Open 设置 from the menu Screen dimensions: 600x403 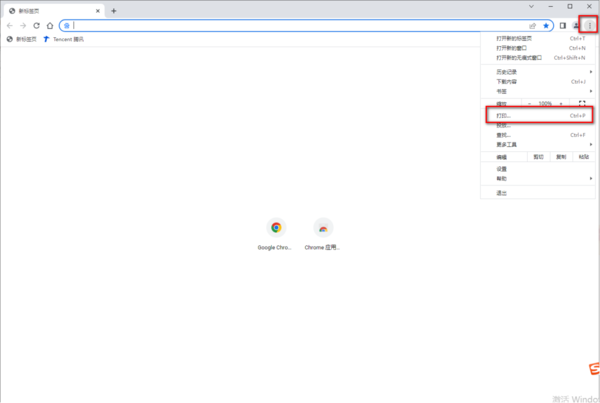tap(538, 169)
